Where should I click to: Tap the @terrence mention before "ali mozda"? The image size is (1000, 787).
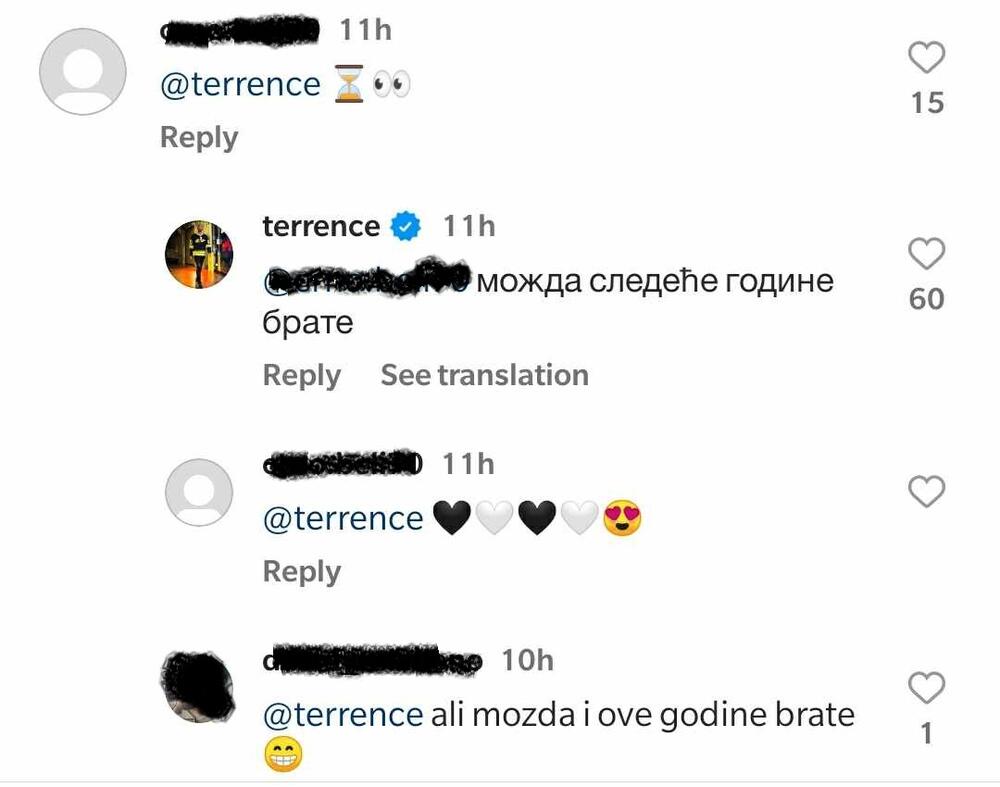pyautogui.click(x=342, y=715)
